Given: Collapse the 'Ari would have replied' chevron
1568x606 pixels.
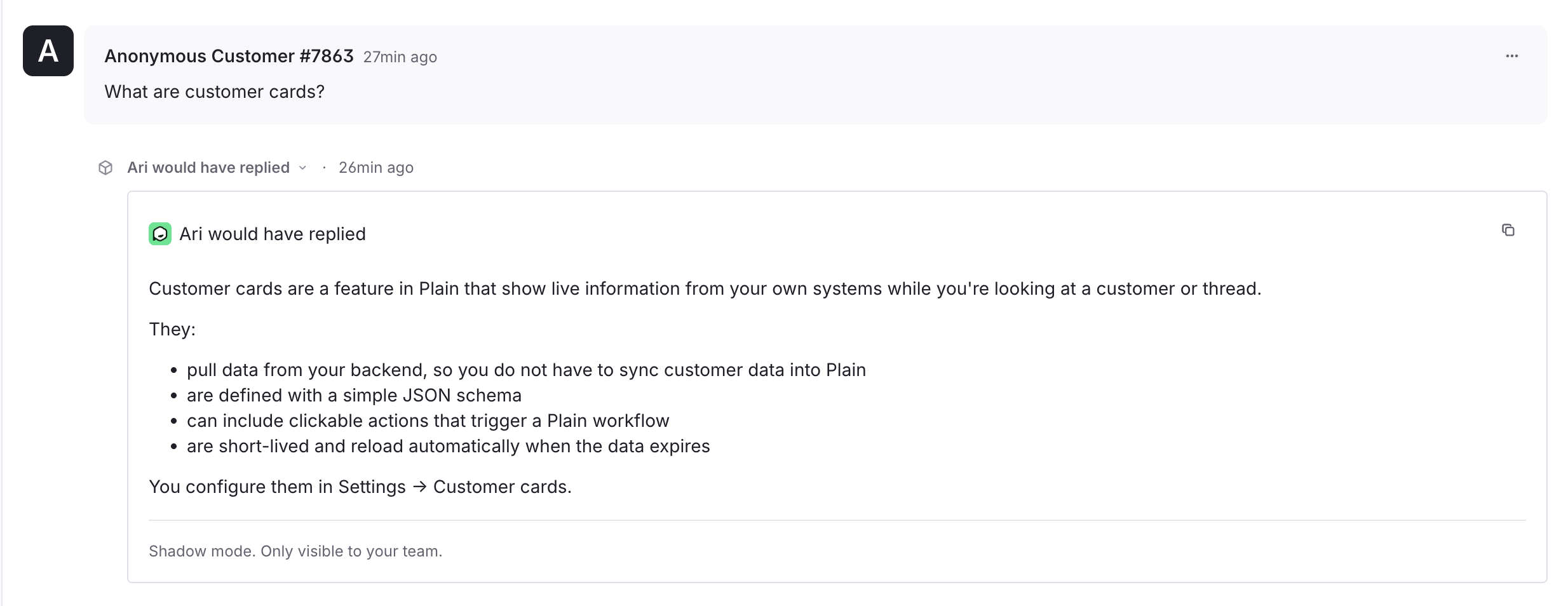Looking at the screenshot, I should coord(302,168).
